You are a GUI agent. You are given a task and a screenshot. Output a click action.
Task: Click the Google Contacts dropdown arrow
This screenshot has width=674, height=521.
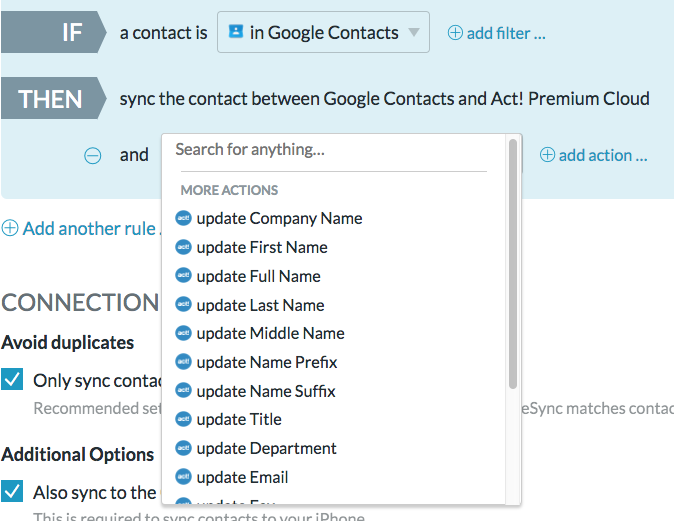click(413, 33)
